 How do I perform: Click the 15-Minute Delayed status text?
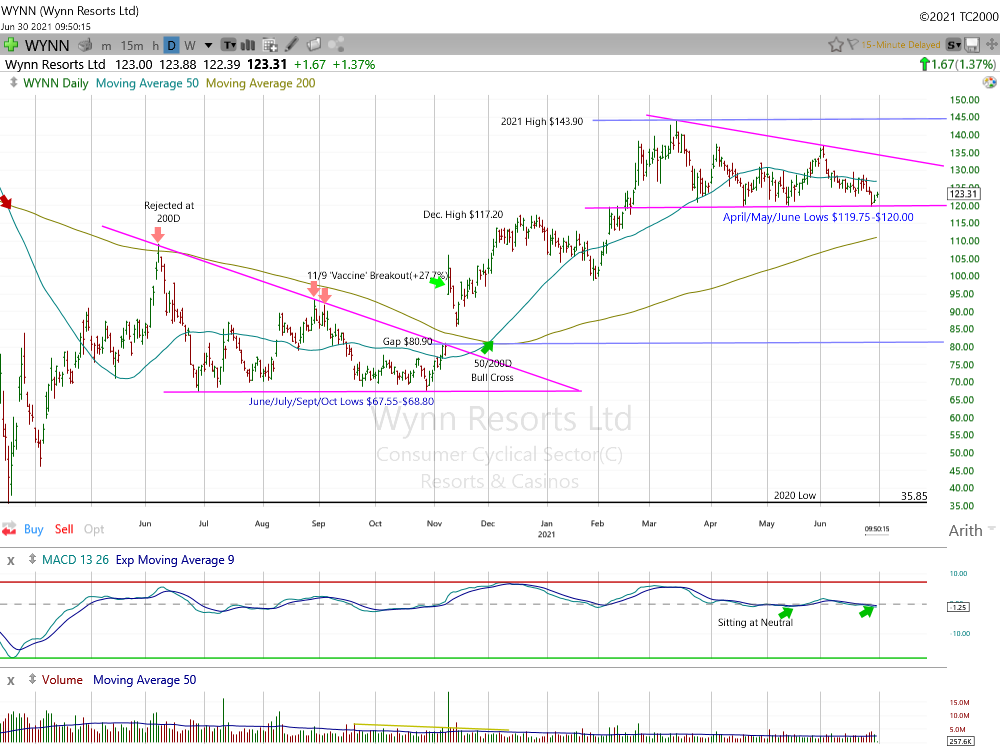901,45
